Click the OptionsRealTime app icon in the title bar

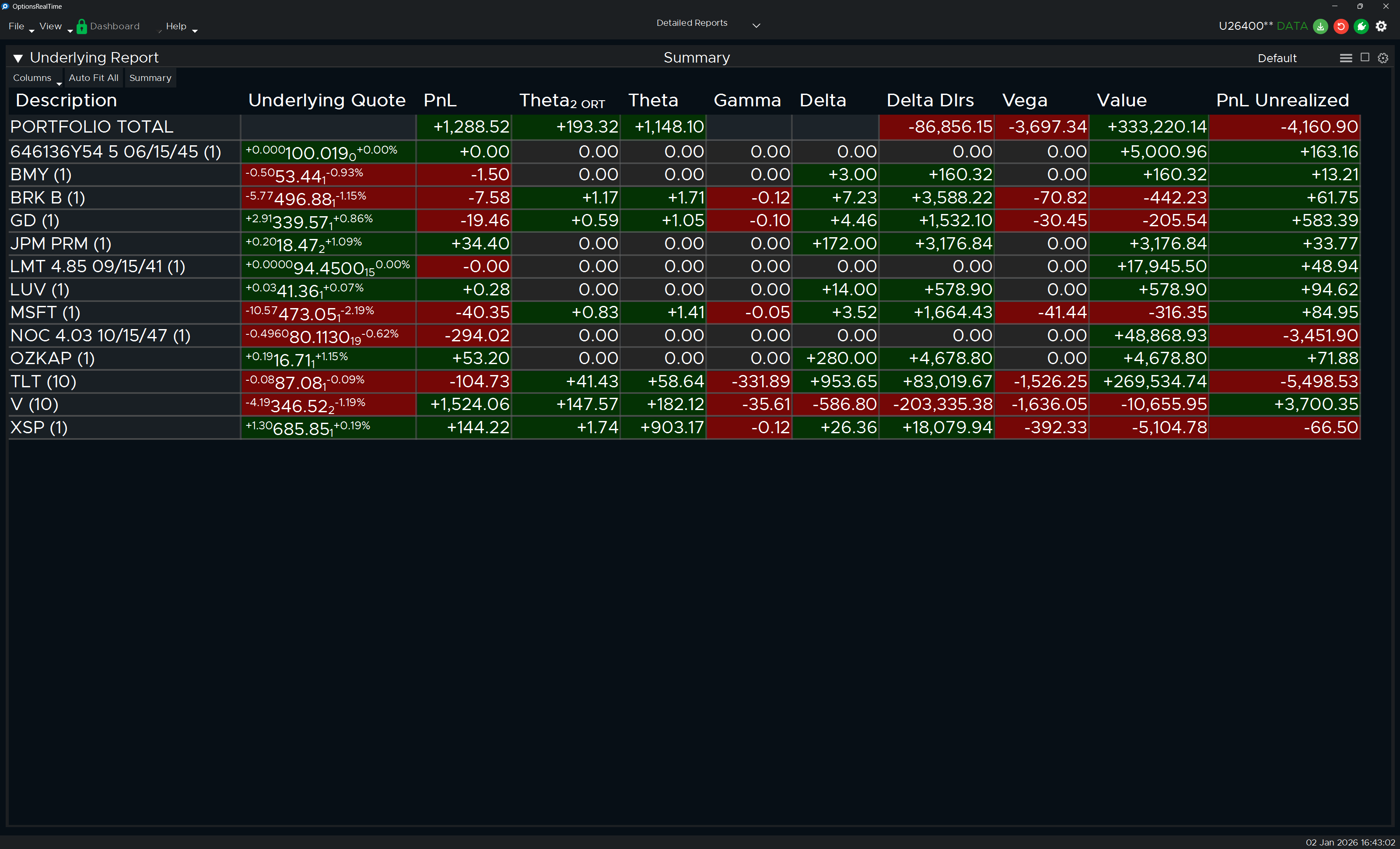[5, 6]
